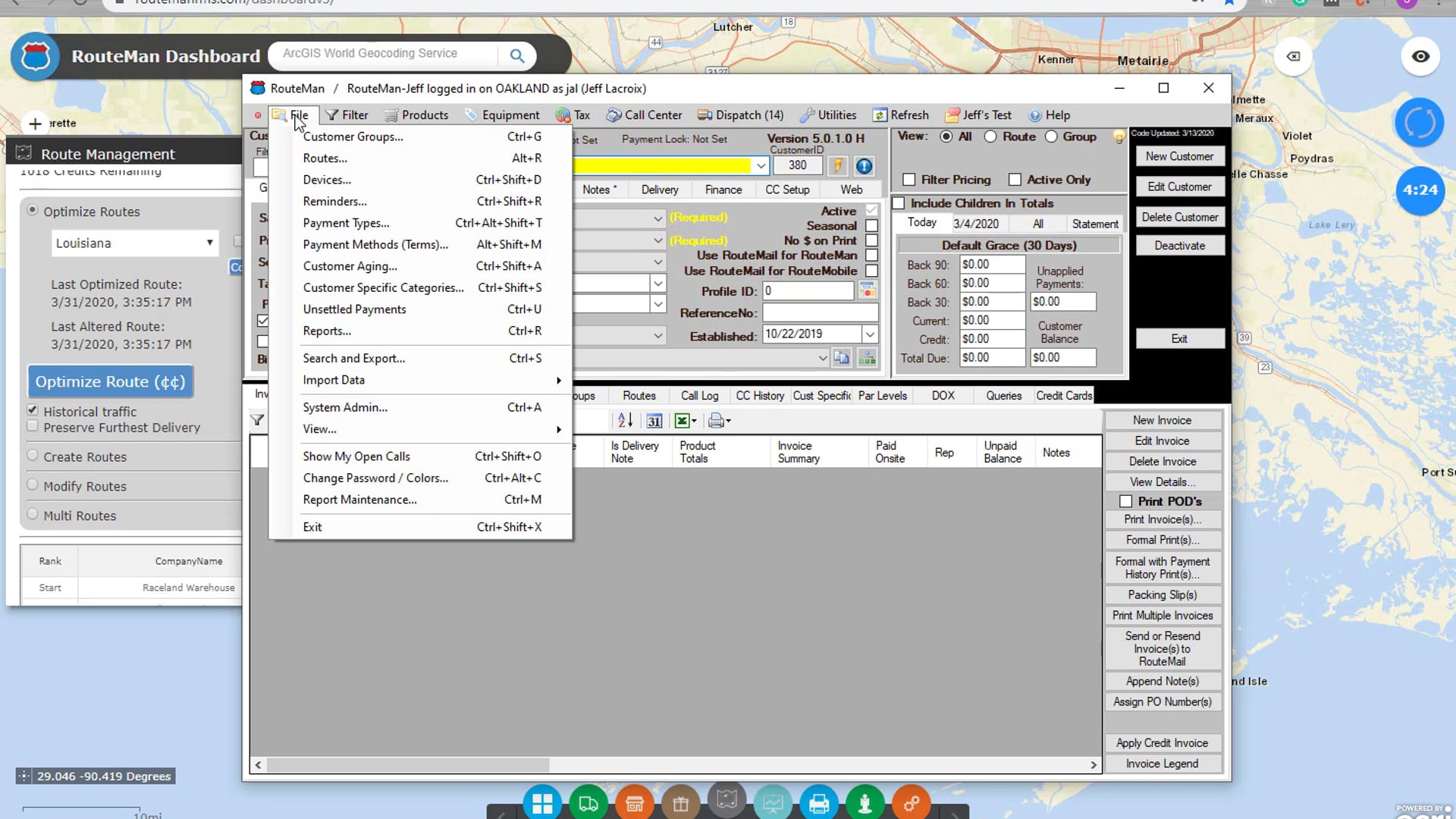Check the Print POD's checkbox
Screen dimensions: 1456x819
1126,501
